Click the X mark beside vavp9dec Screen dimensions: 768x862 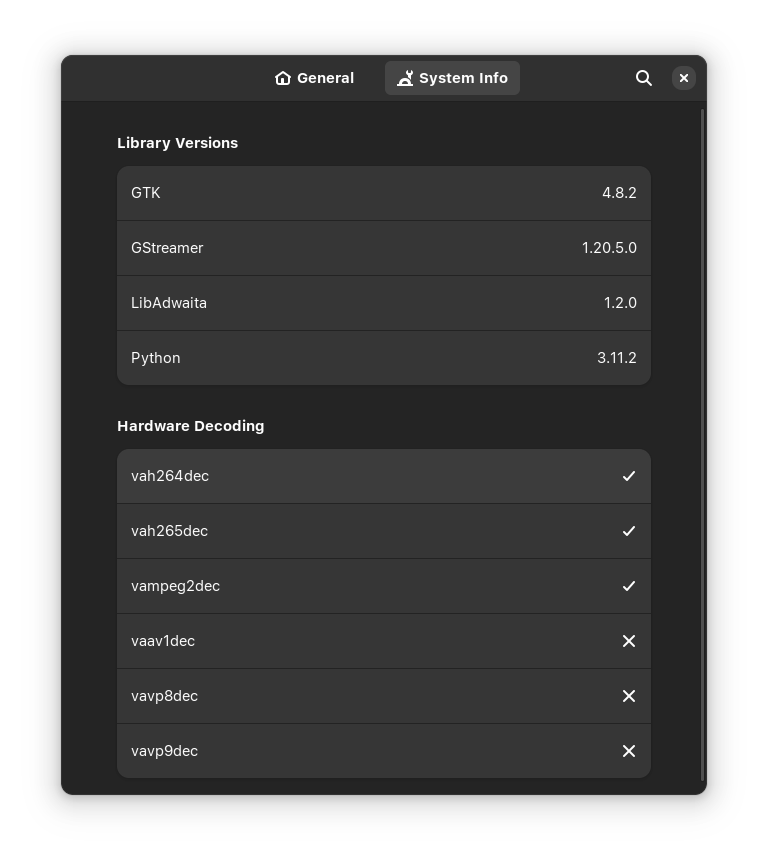click(628, 751)
